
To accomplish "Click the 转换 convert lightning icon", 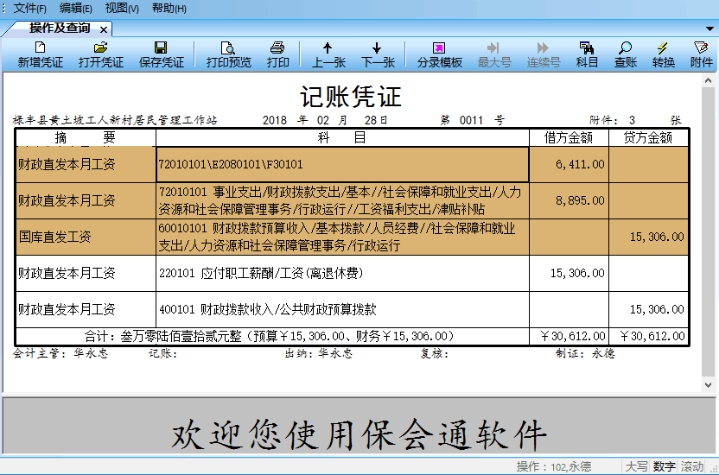I will click(x=663, y=54).
